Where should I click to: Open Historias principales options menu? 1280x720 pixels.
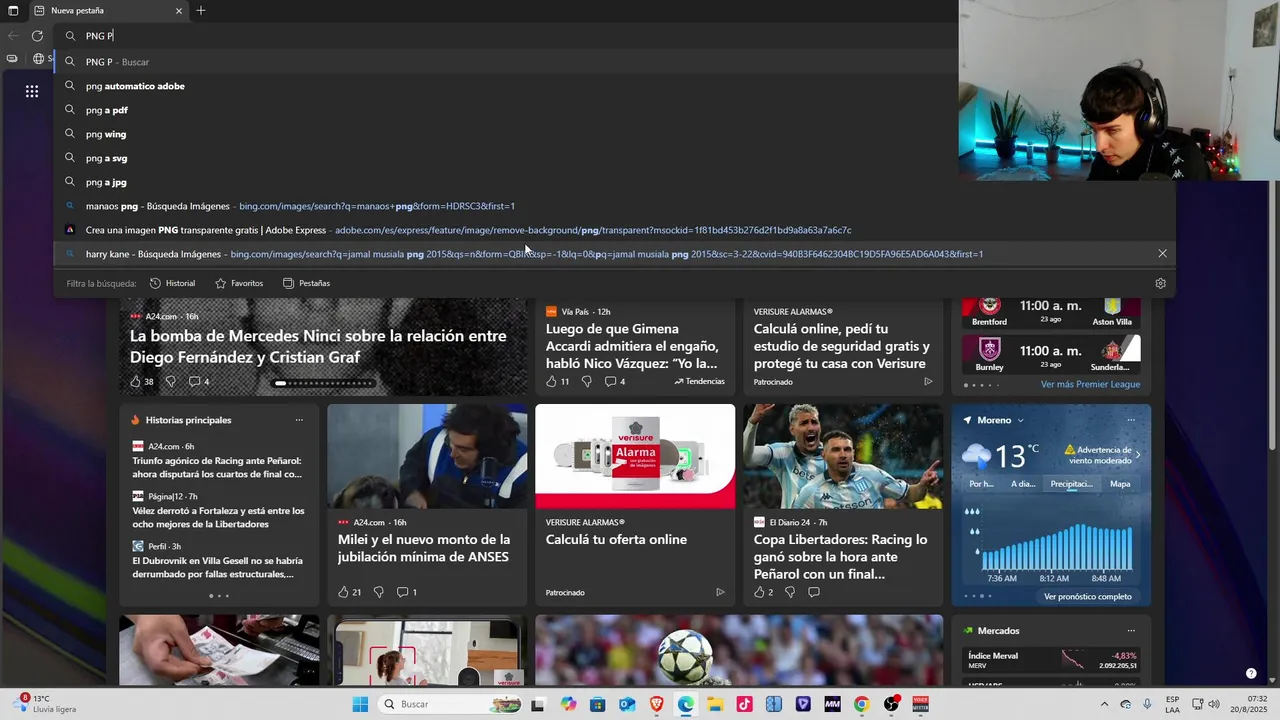[x=298, y=420]
